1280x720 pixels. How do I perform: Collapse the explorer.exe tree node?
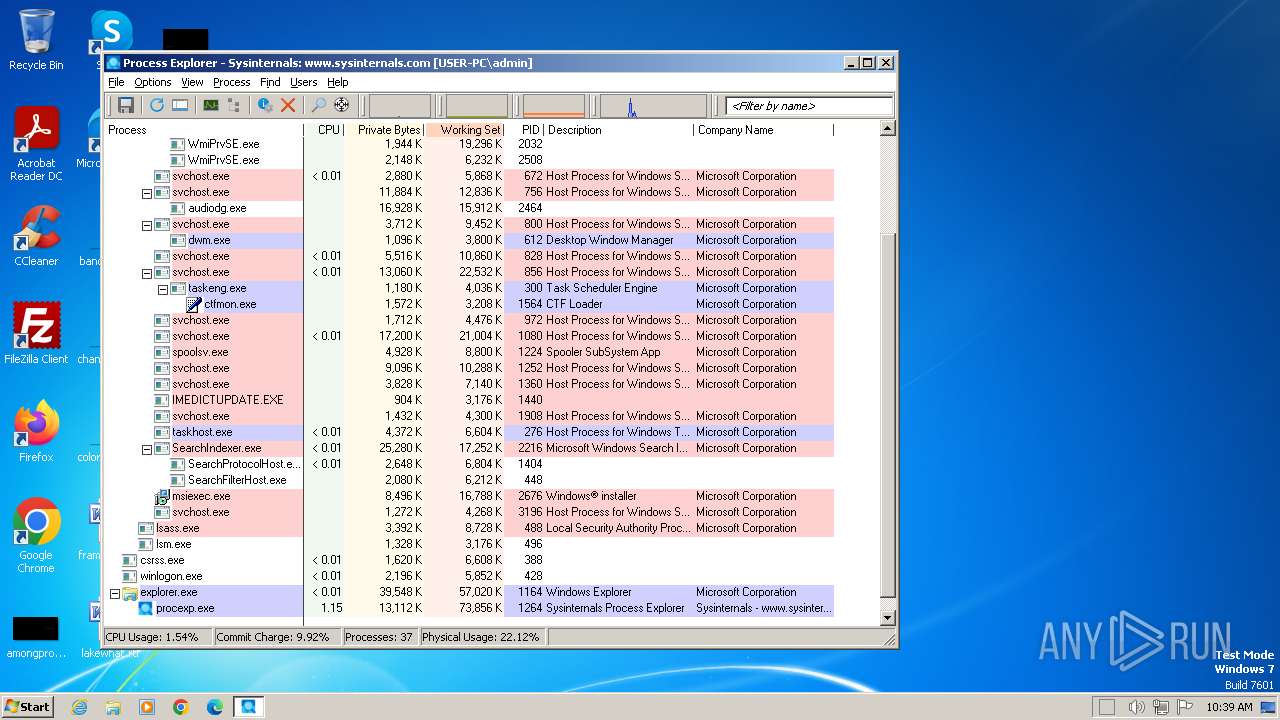pos(115,593)
